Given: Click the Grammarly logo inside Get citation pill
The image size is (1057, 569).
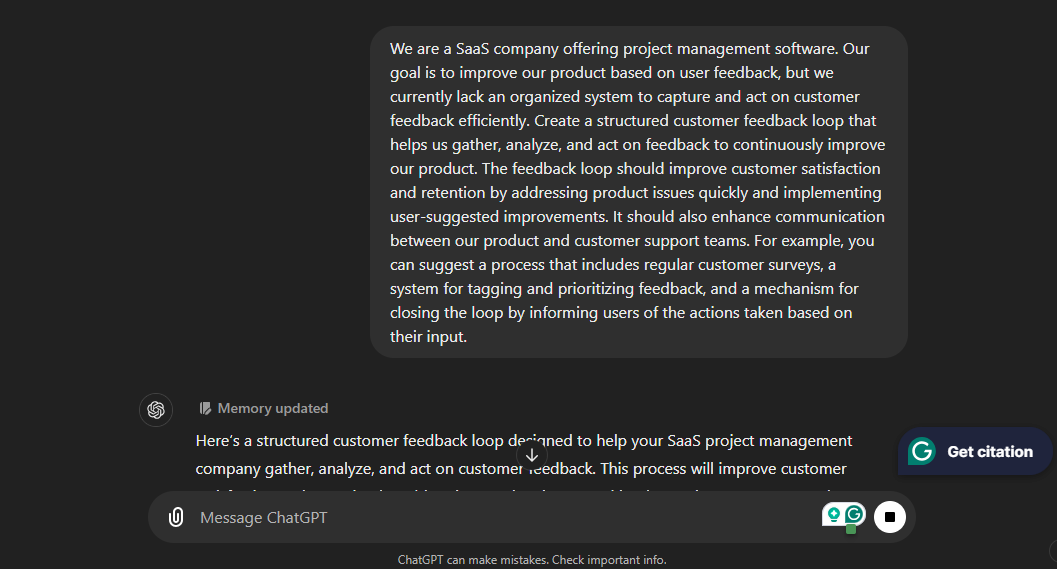Looking at the screenshot, I should coord(922,451).
